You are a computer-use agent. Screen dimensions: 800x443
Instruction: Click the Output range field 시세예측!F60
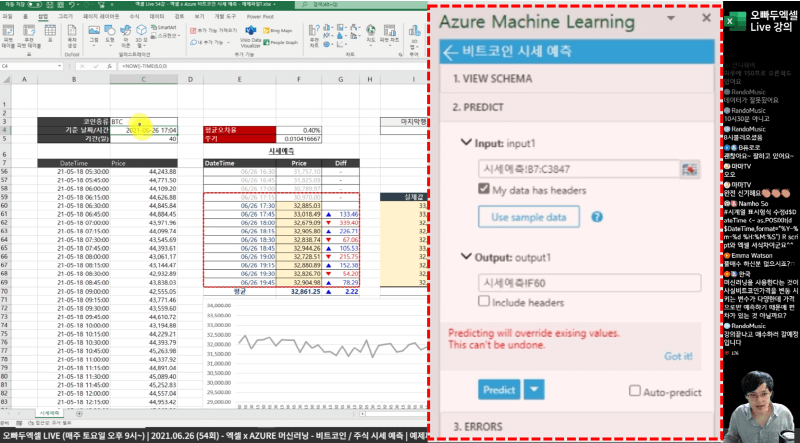pyautogui.click(x=589, y=283)
